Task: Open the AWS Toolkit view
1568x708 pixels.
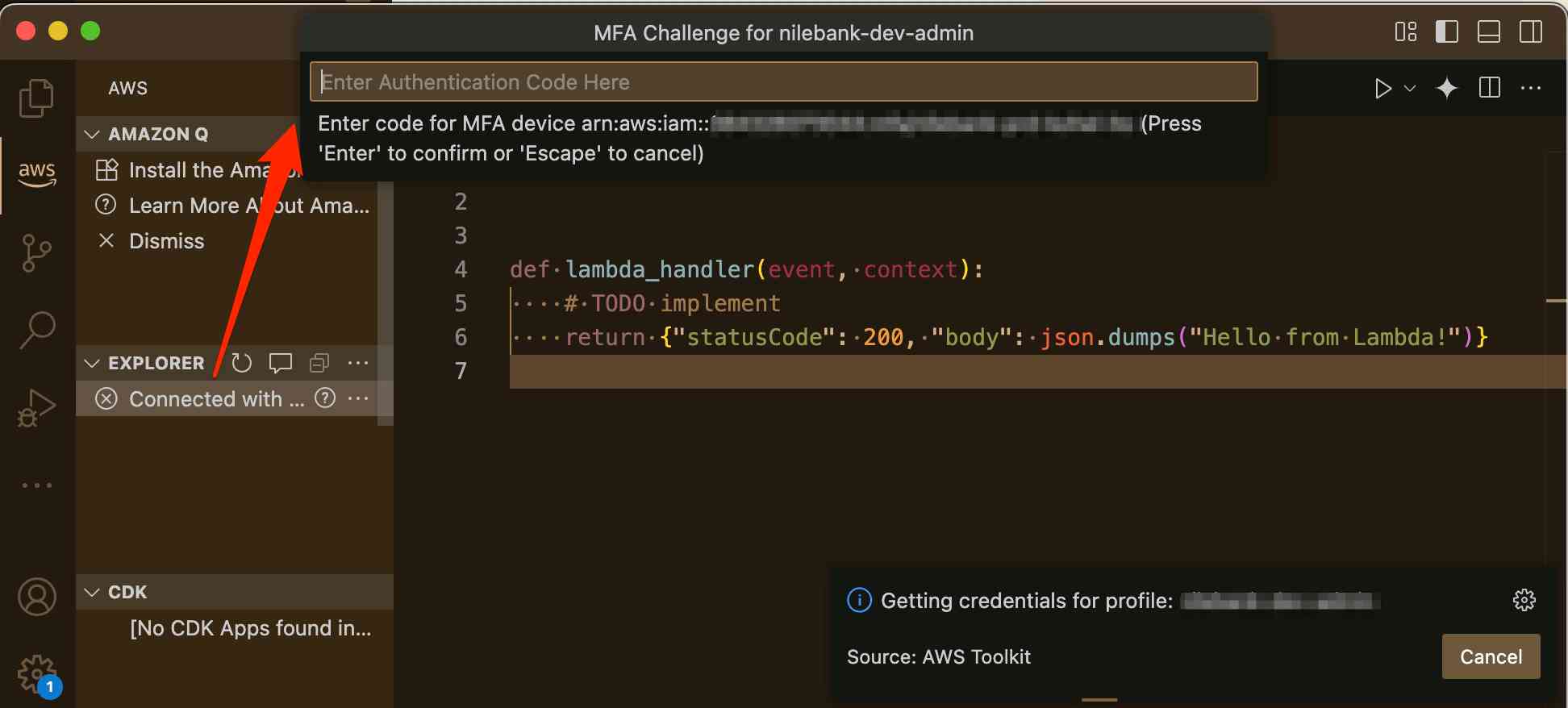Action: click(x=36, y=173)
